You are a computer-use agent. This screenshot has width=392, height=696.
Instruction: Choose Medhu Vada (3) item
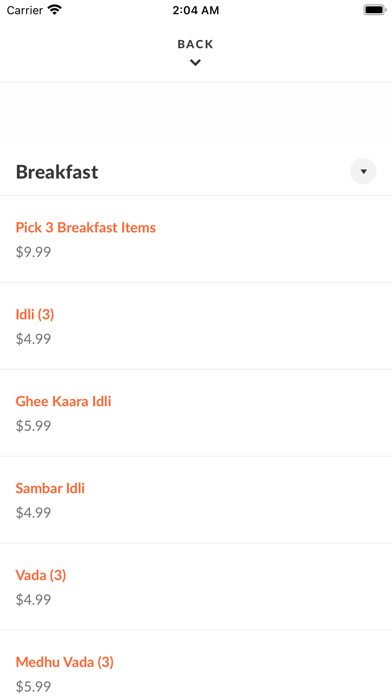tap(65, 663)
